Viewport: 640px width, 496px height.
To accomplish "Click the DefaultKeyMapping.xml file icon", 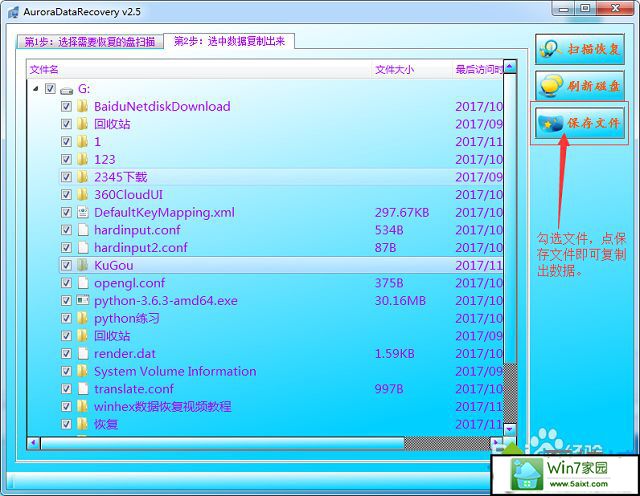I will click(x=82, y=212).
